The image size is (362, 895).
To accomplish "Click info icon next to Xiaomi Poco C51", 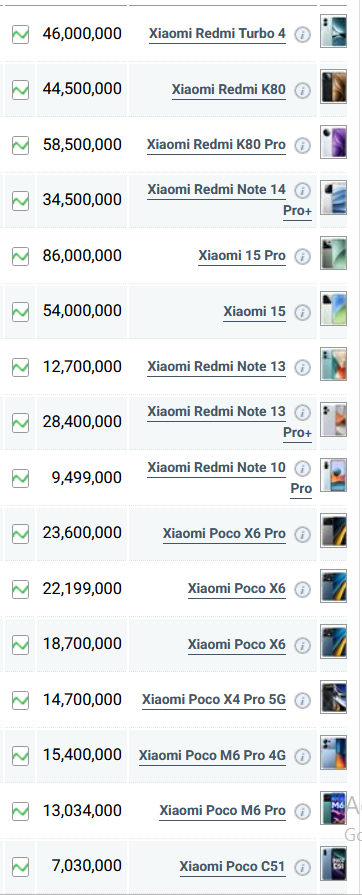I will tap(303, 868).
